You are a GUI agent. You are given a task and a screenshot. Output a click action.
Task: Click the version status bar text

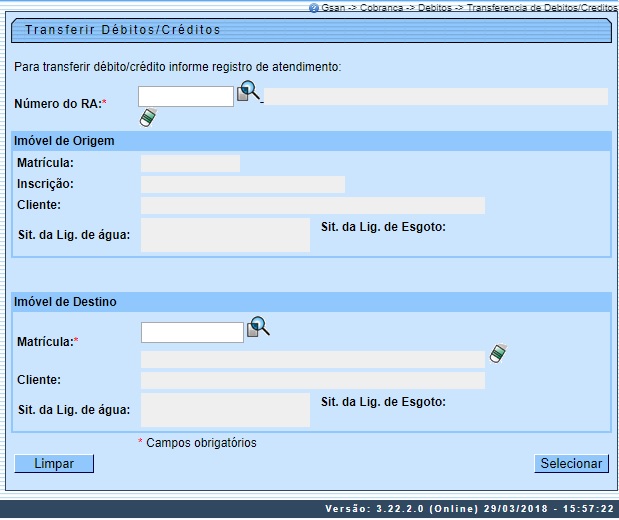[469, 509]
